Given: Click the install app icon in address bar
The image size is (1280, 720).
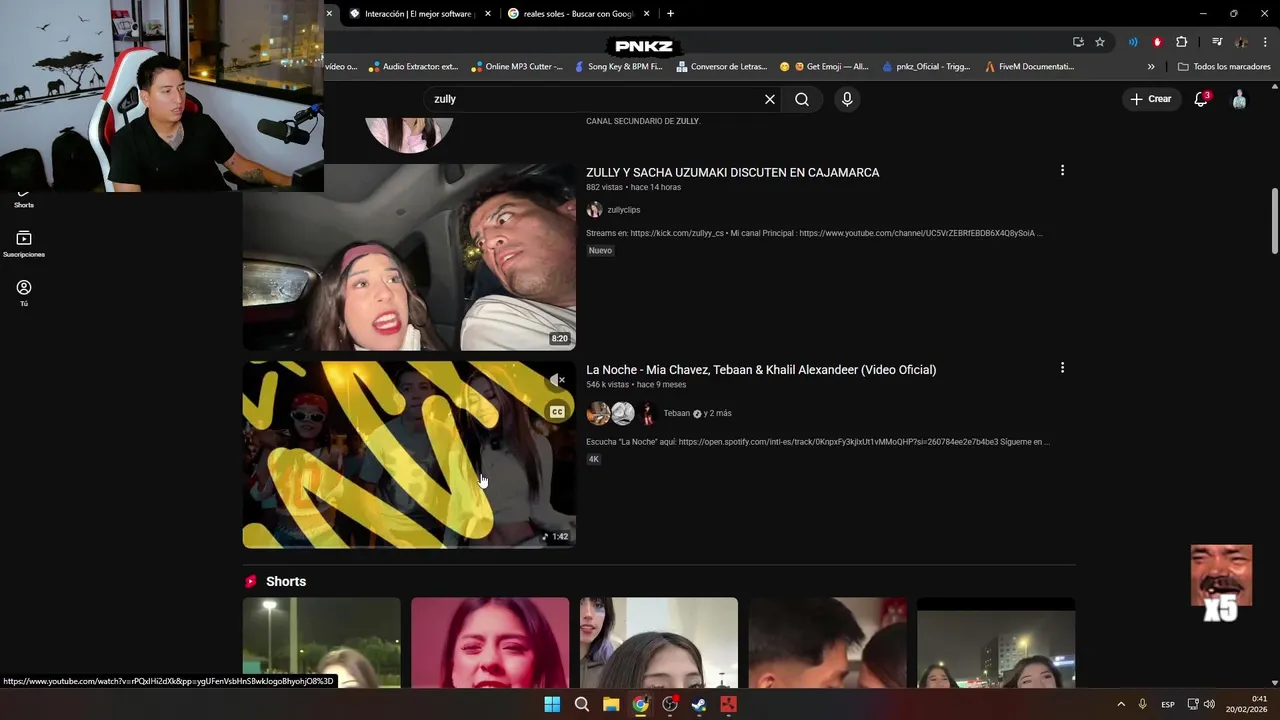Looking at the screenshot, I should coord(1078,42).
